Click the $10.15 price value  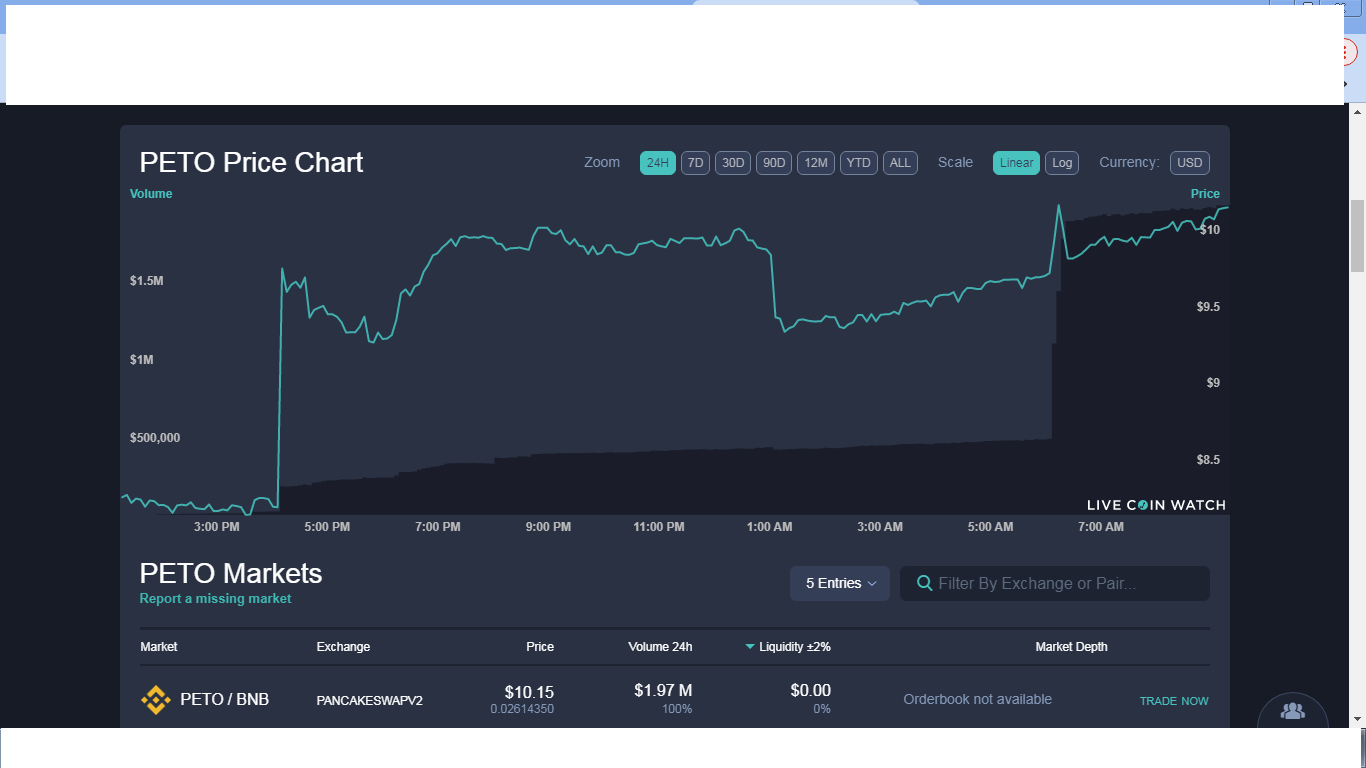(x=529, y=692)
